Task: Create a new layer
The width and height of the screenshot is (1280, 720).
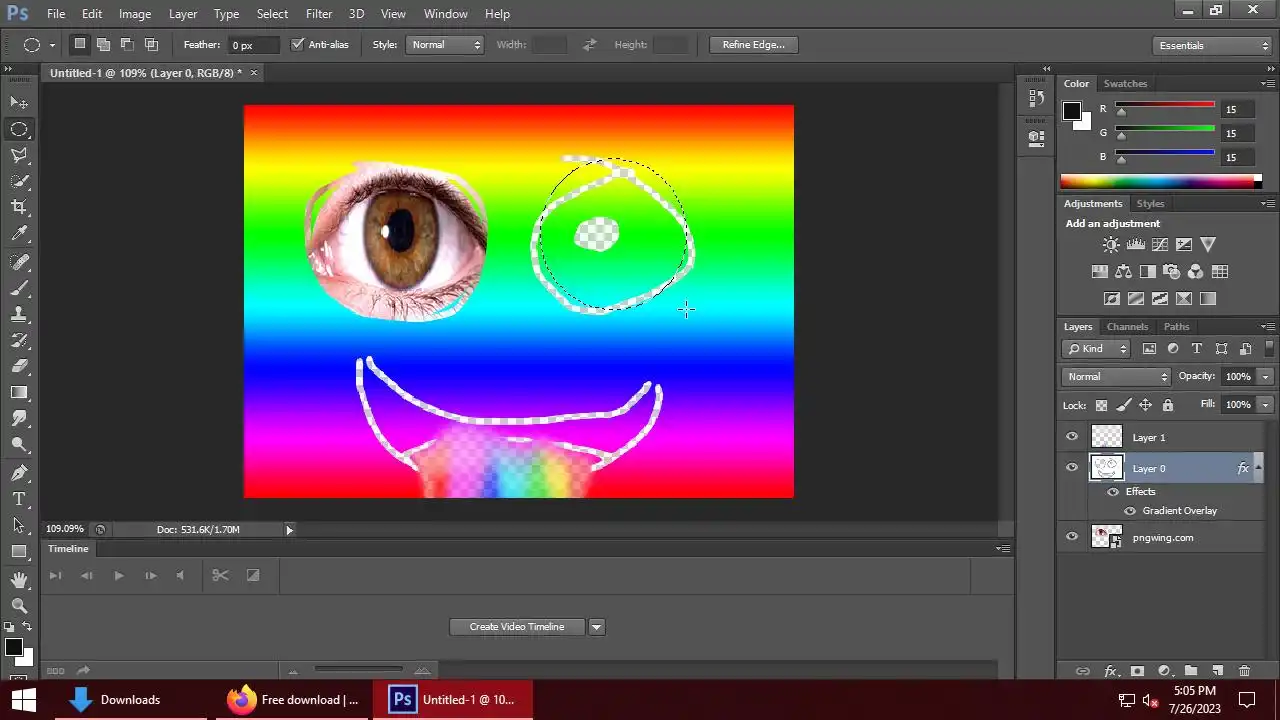Action: 1217,672
